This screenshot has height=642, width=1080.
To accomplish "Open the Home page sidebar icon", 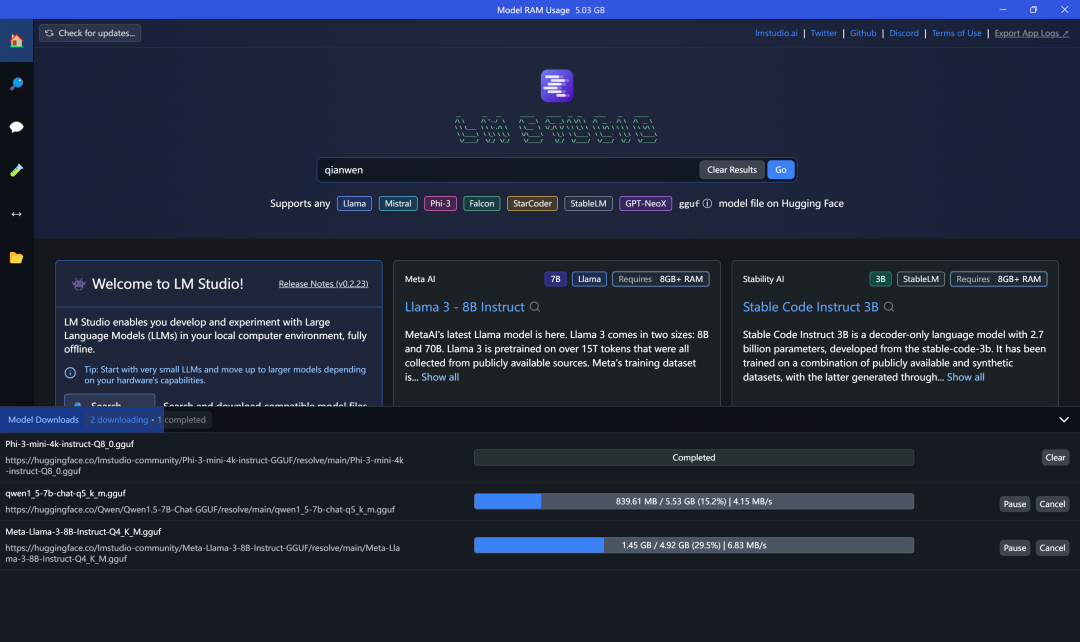I will point(16,41).
